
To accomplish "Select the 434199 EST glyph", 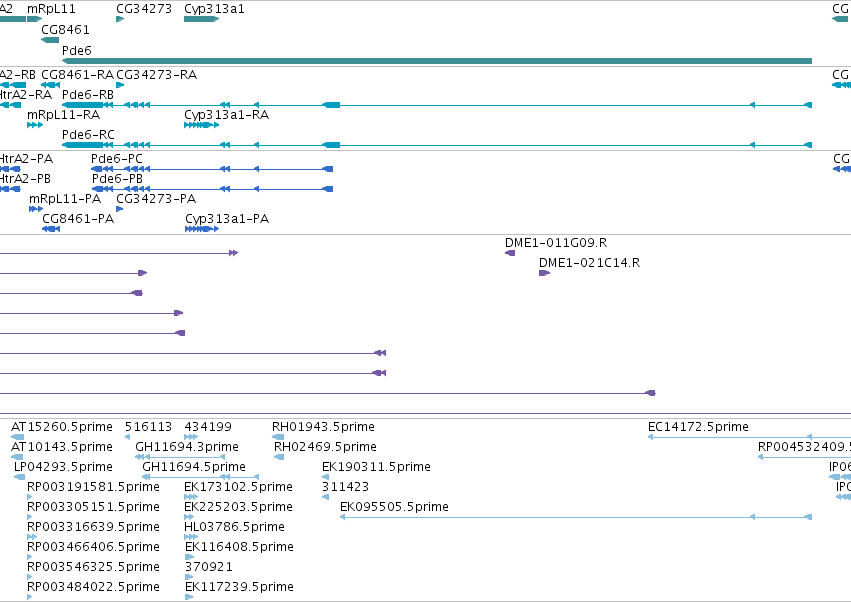I will coord(191,437).
